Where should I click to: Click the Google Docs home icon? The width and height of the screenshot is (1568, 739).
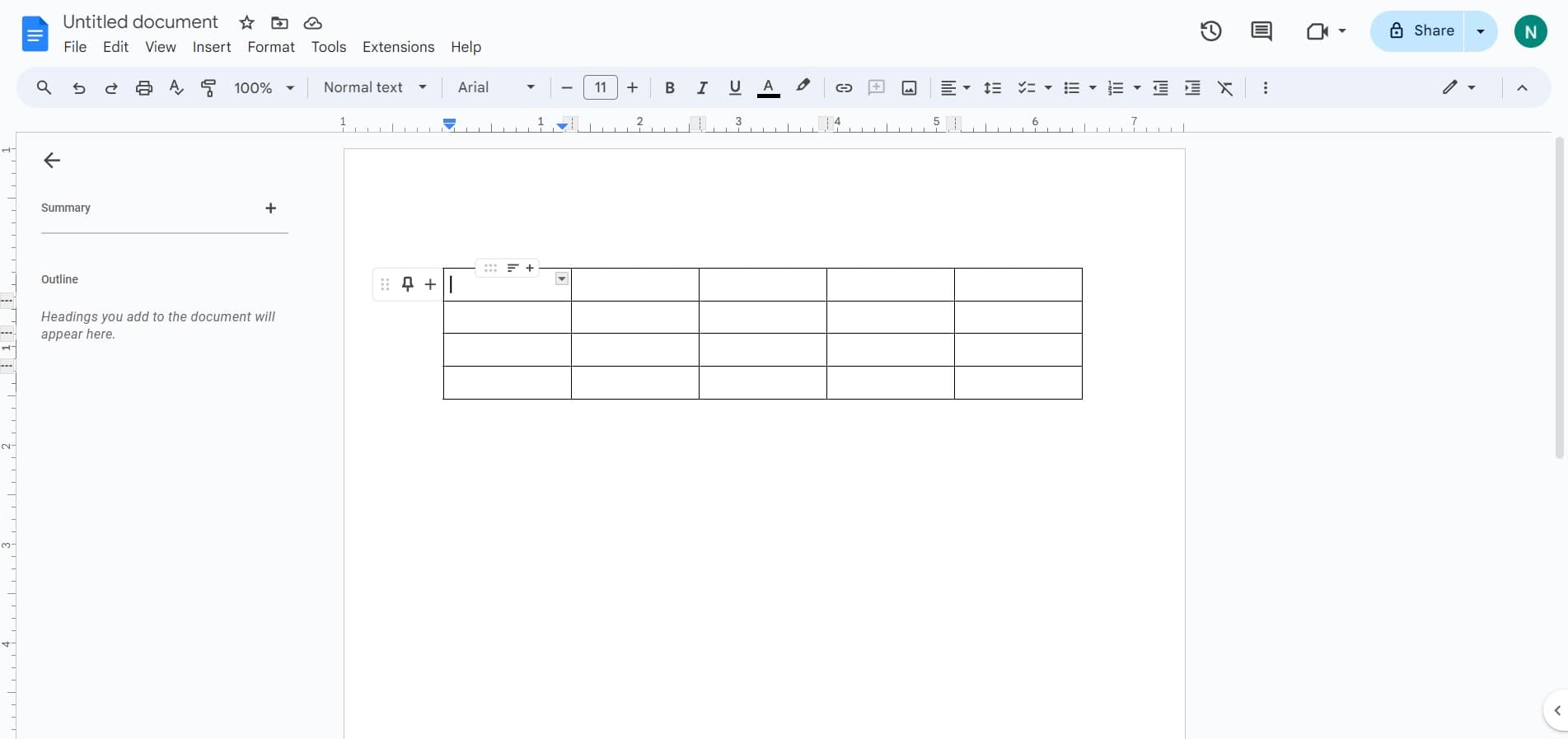point(35,34)
